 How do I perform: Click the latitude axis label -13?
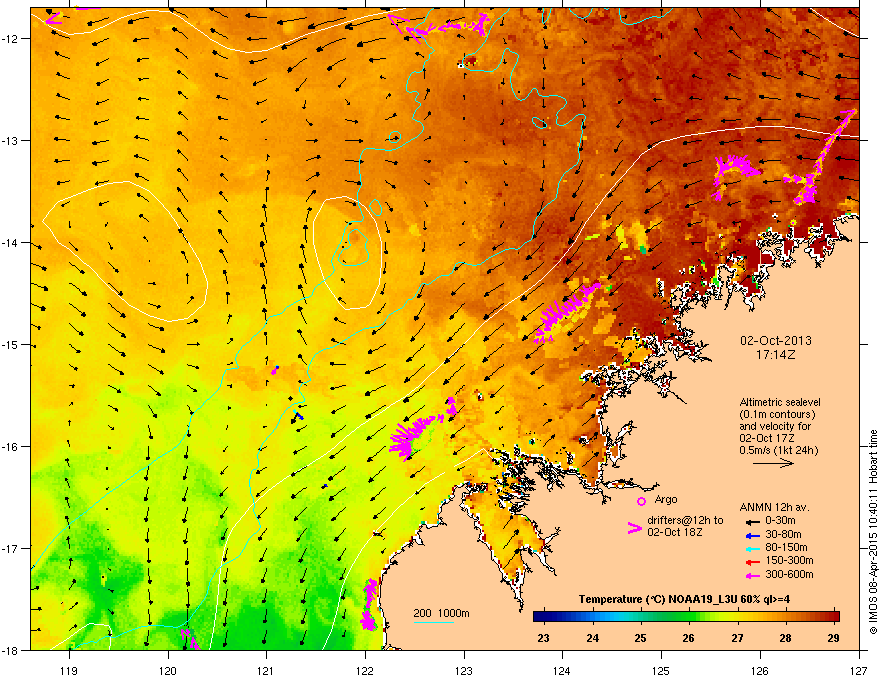pos(10,141)
